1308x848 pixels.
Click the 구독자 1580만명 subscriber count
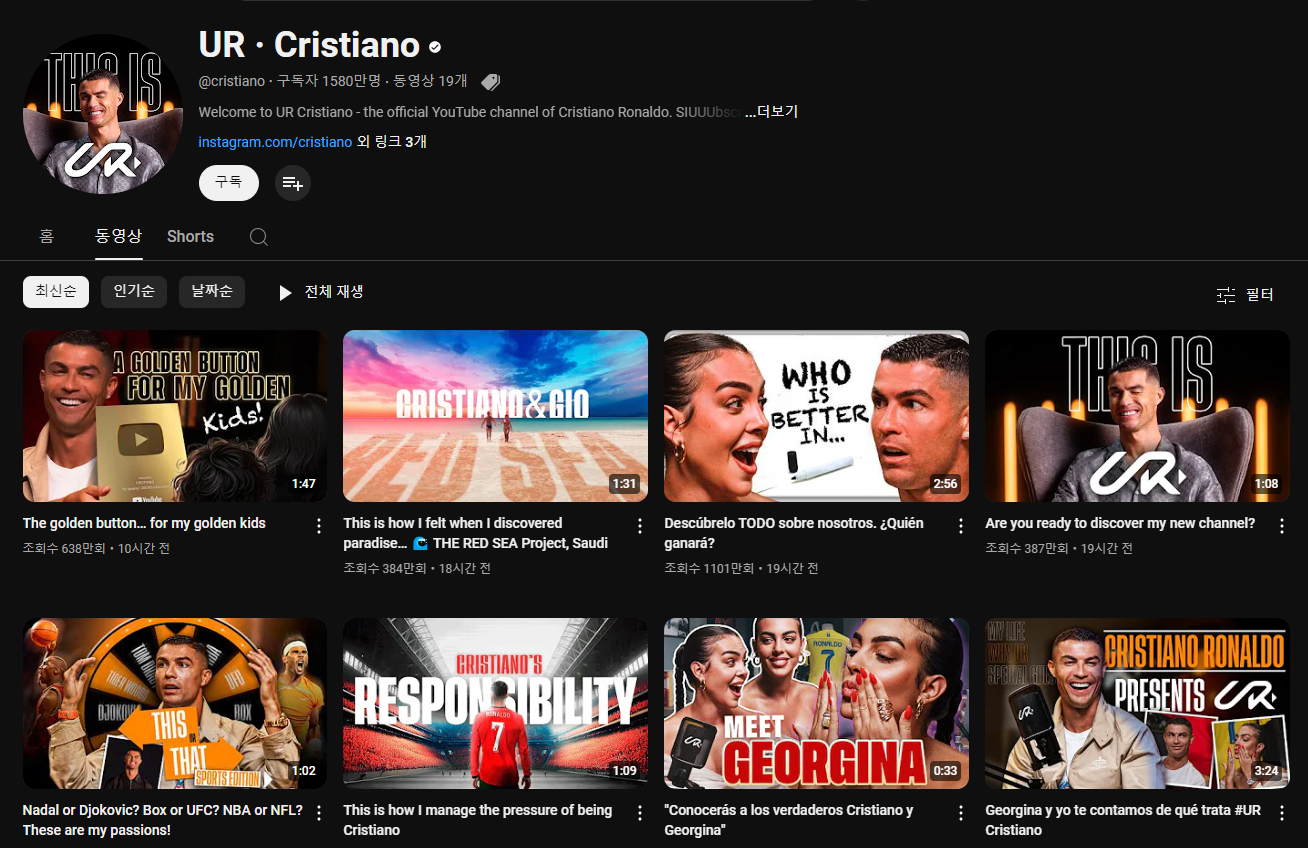click(x=329, y=82)
